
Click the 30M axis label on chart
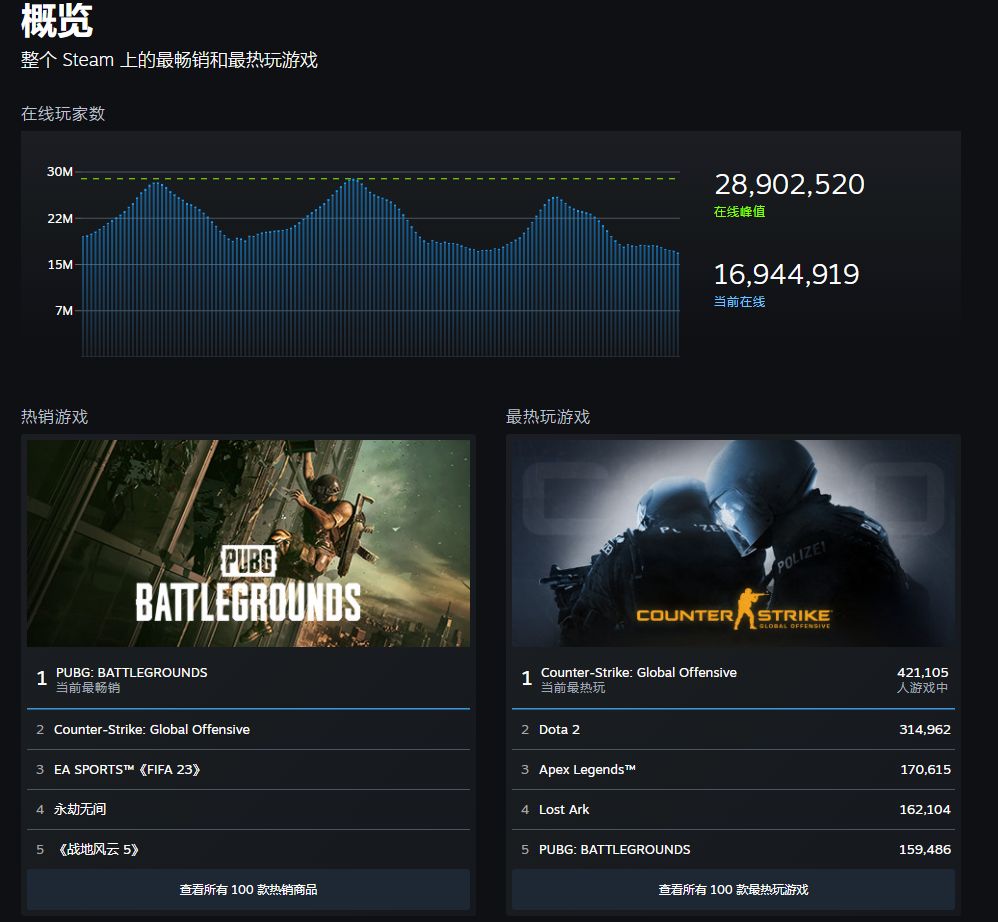(x=60, y=172)
